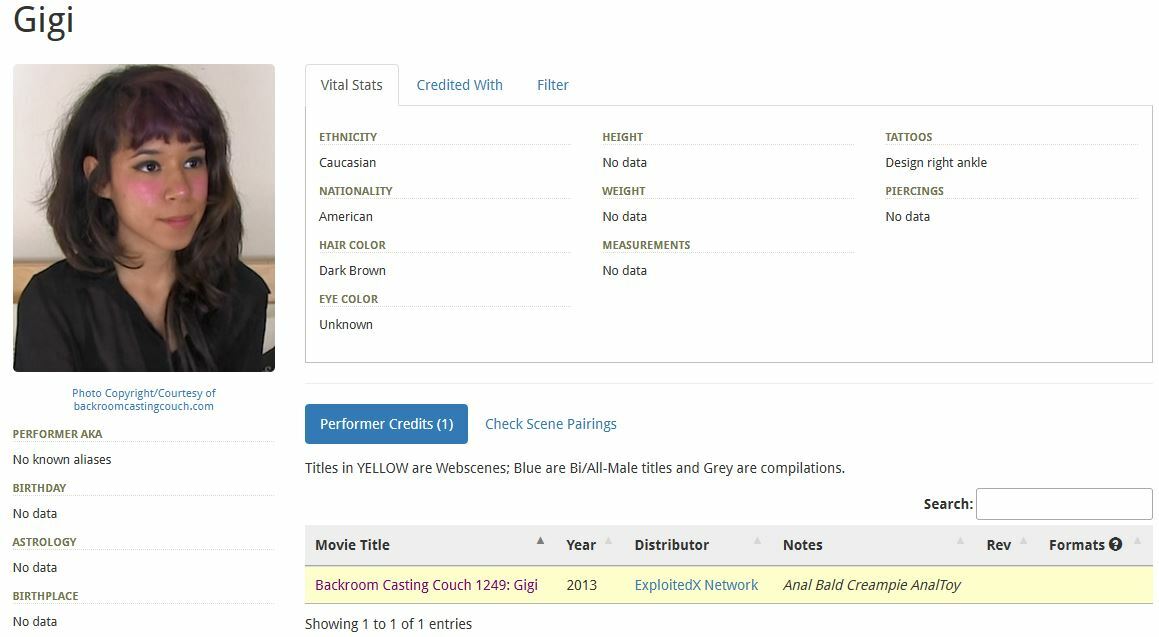Viewport: 1159px width, 637px height.
Task: Click the performer profile photo
Action: pyautogui.click(x=144, y=218)
